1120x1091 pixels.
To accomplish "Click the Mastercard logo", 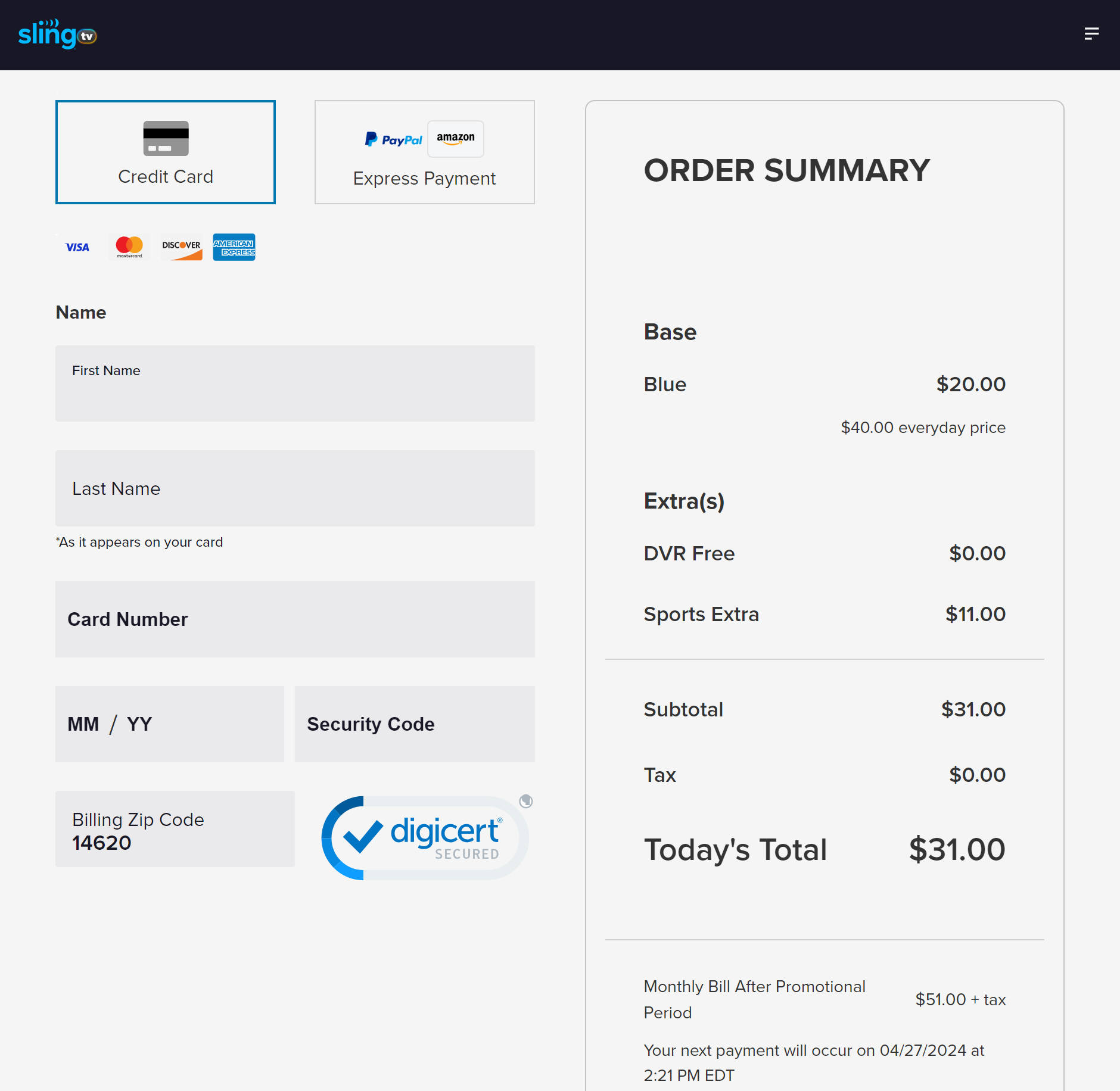I will click(129, 247).
